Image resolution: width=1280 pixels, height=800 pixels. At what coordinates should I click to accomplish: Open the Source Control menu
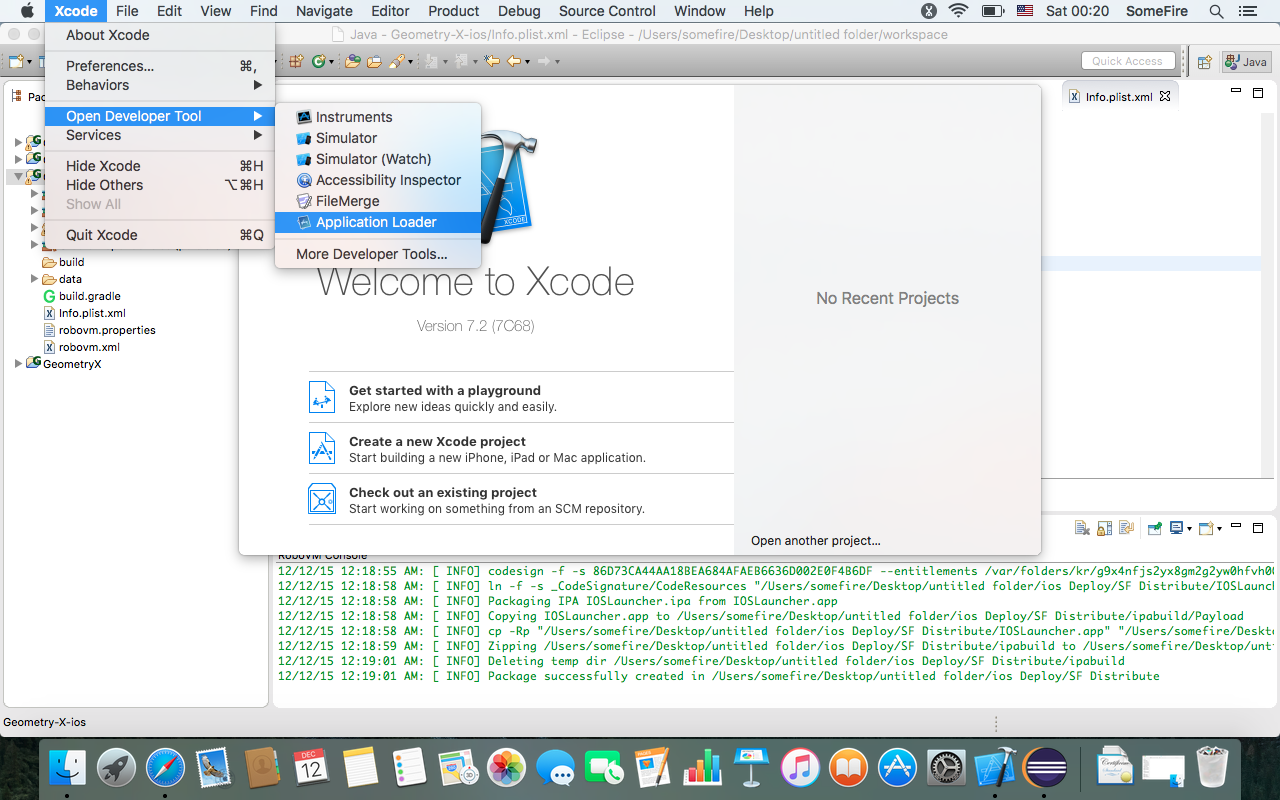pos(607,11)
